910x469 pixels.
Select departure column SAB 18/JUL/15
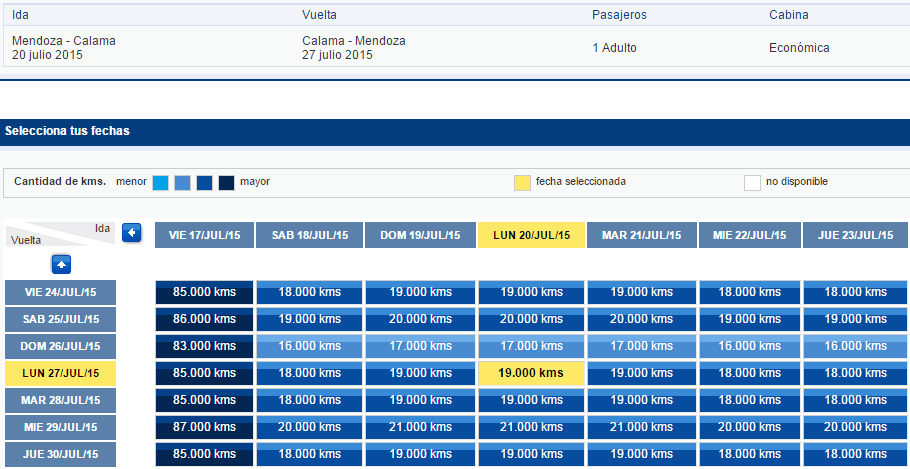pos(310,235)
